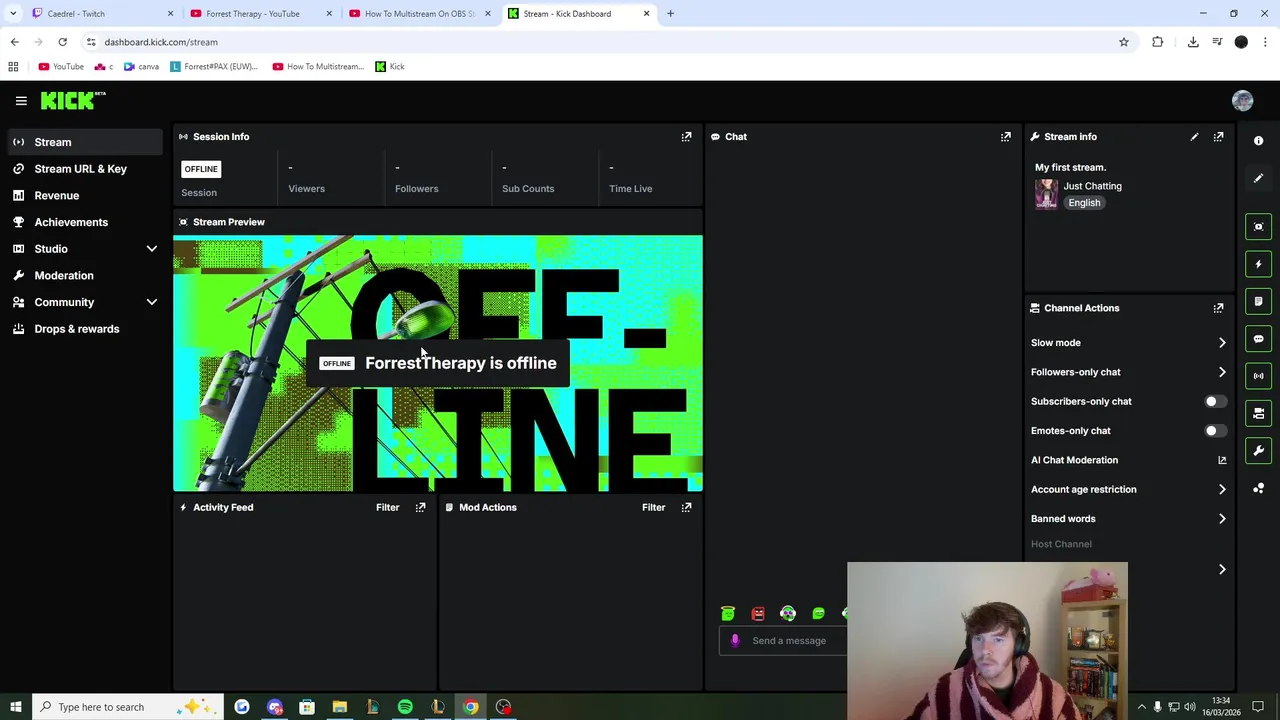Open Followers-only chat options arrow
The width and height of the screenshot is (1280, 720).
point(1222,372)
